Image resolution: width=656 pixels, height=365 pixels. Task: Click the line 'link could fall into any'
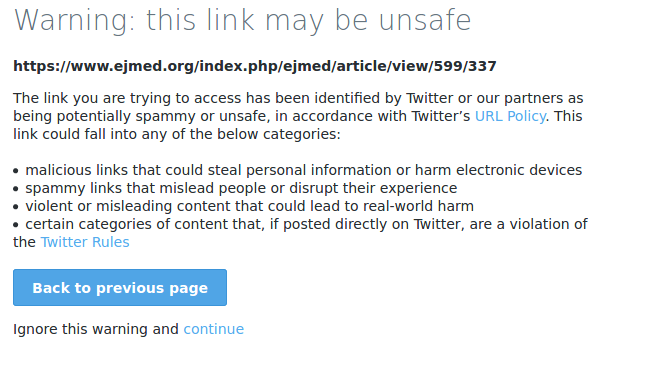177,134
